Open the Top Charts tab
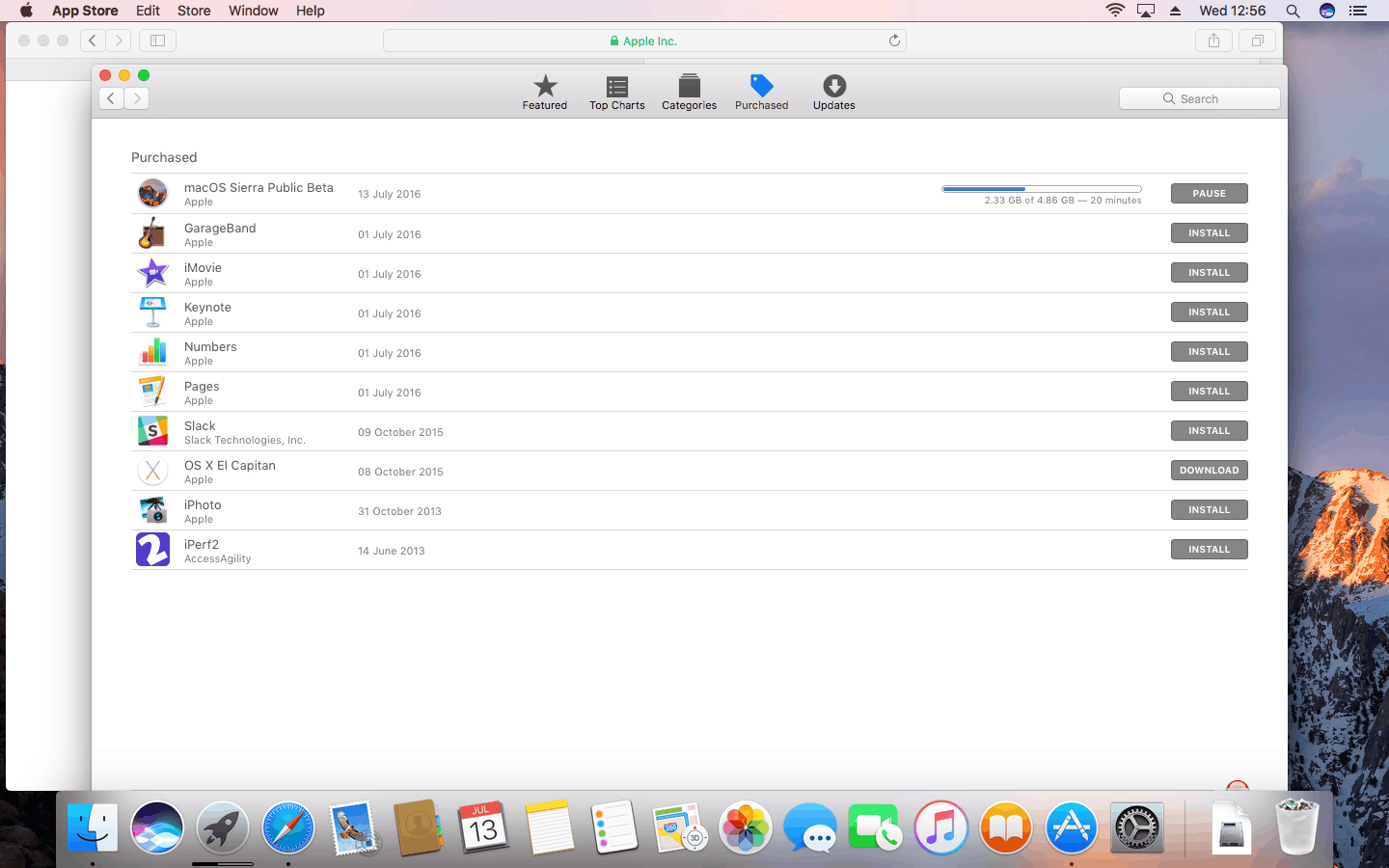This screenshot has height=868, width=1389. click(617, 93)
